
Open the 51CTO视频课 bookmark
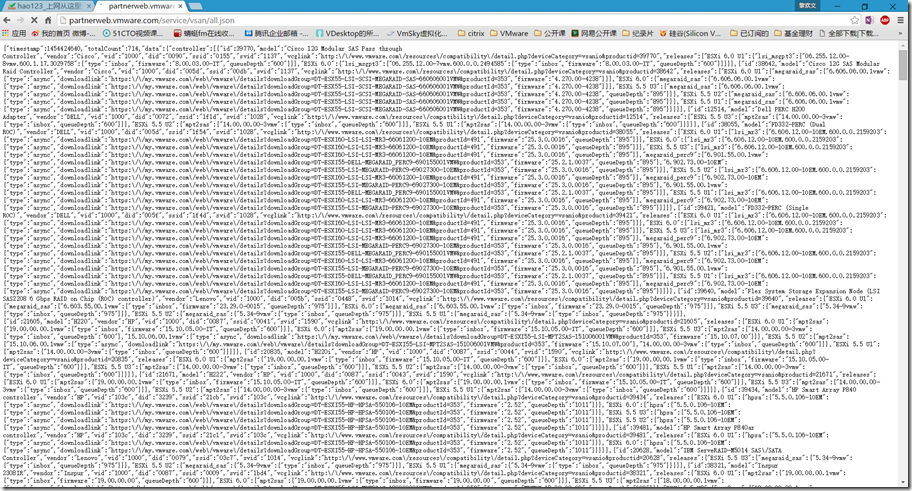[x=133, y=33]
